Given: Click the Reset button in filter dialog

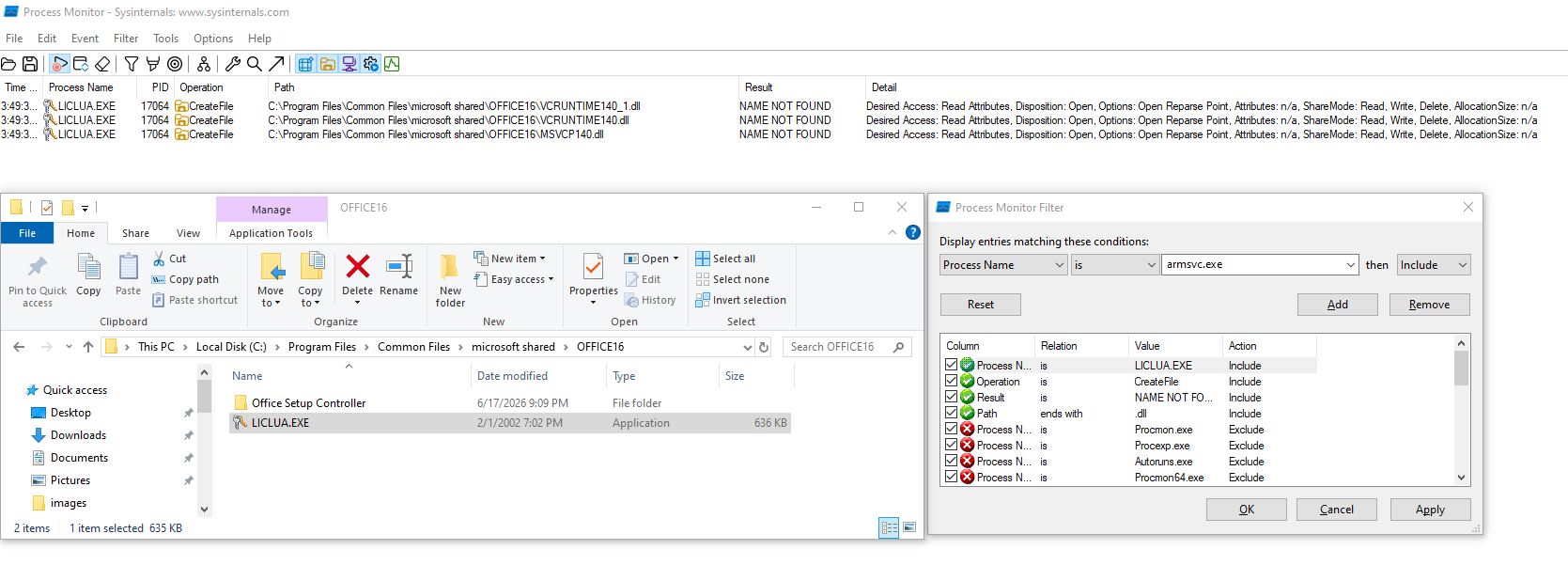Looking at the screenshot, I should tap(980, 305).
